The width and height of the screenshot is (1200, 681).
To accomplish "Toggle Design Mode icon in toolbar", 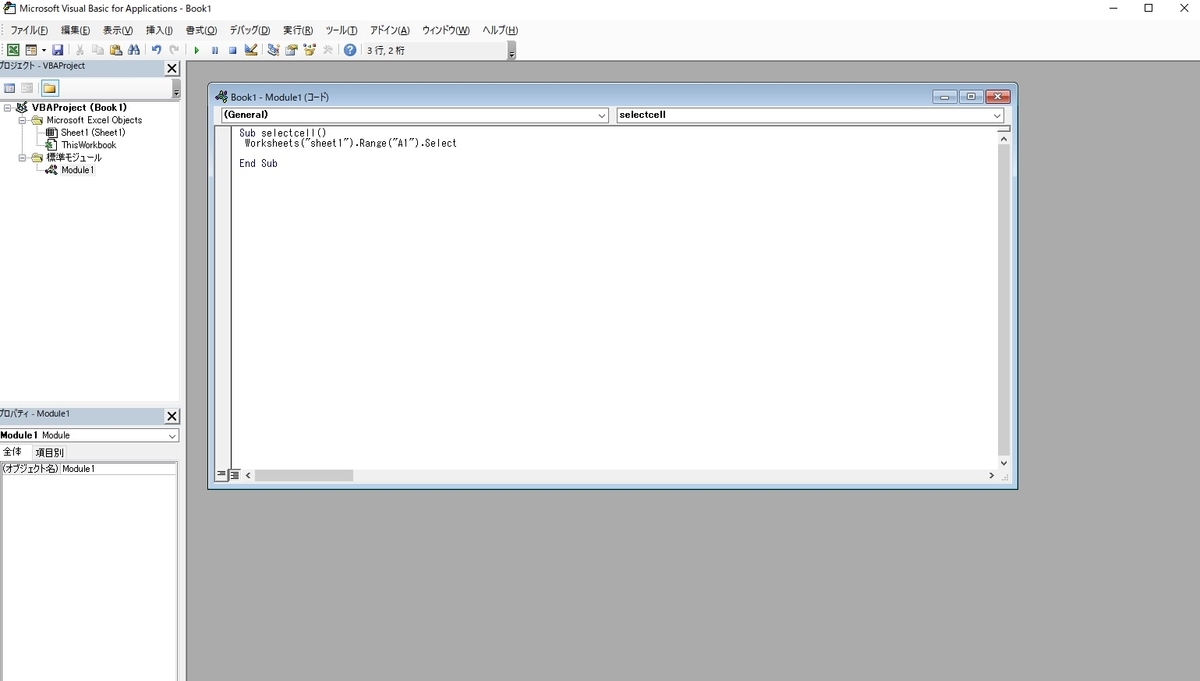I will tap(251, 50).
